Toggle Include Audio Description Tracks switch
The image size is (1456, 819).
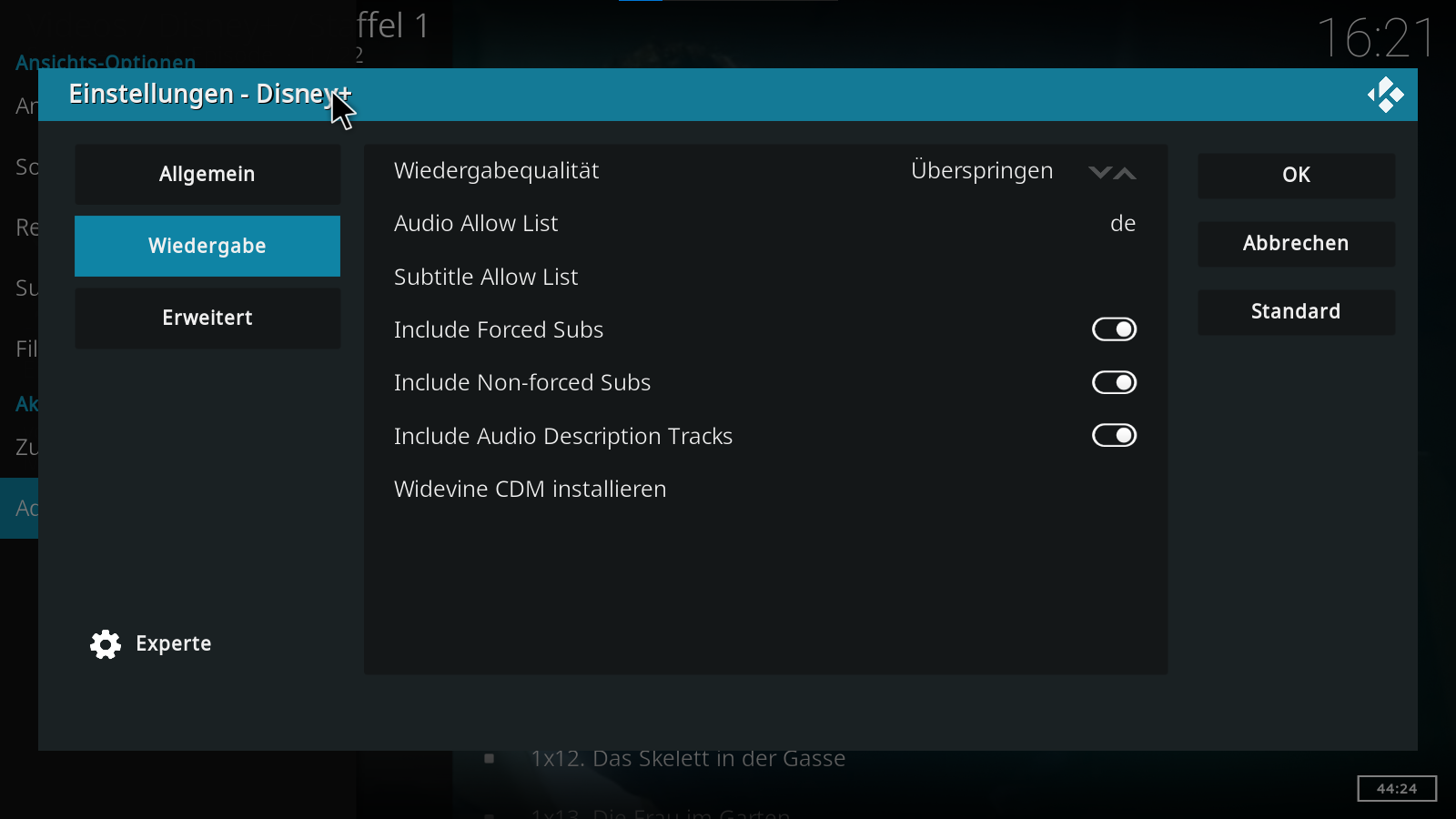[1114, 436]
